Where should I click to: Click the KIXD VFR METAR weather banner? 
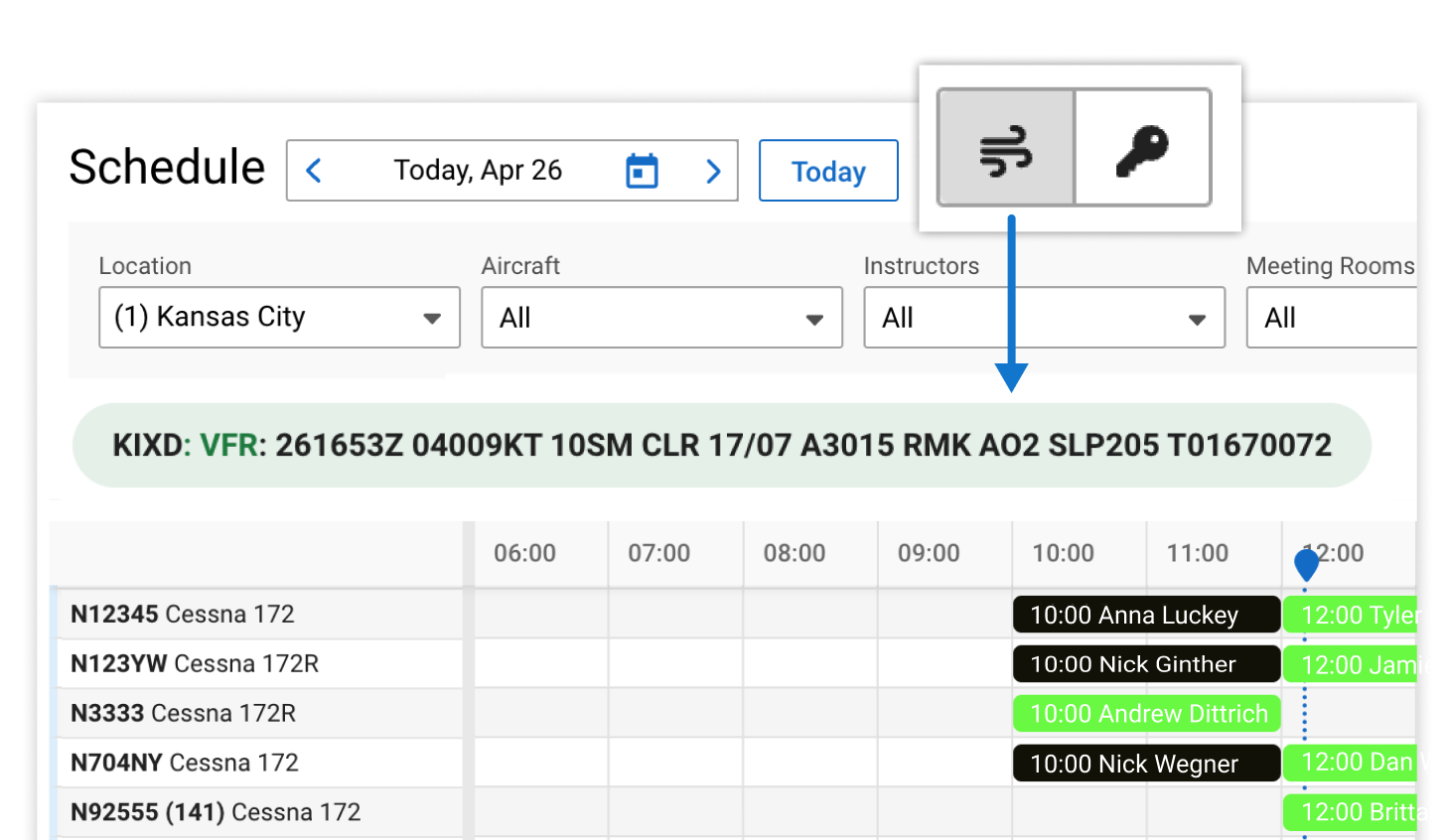(722, 445)
